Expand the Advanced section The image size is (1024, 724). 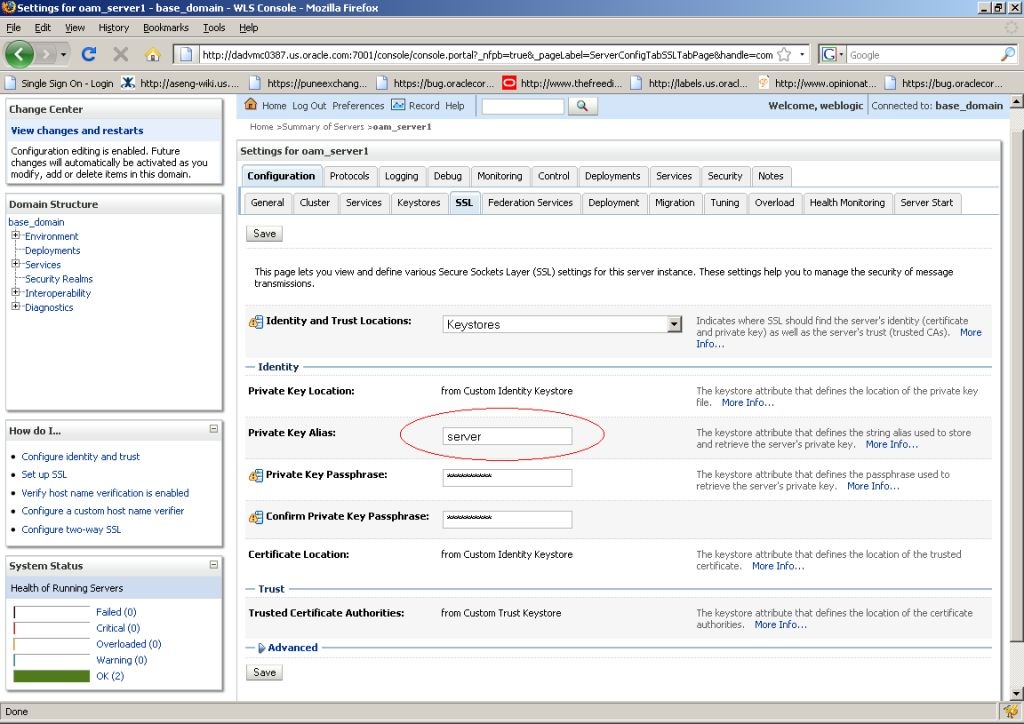262,648
